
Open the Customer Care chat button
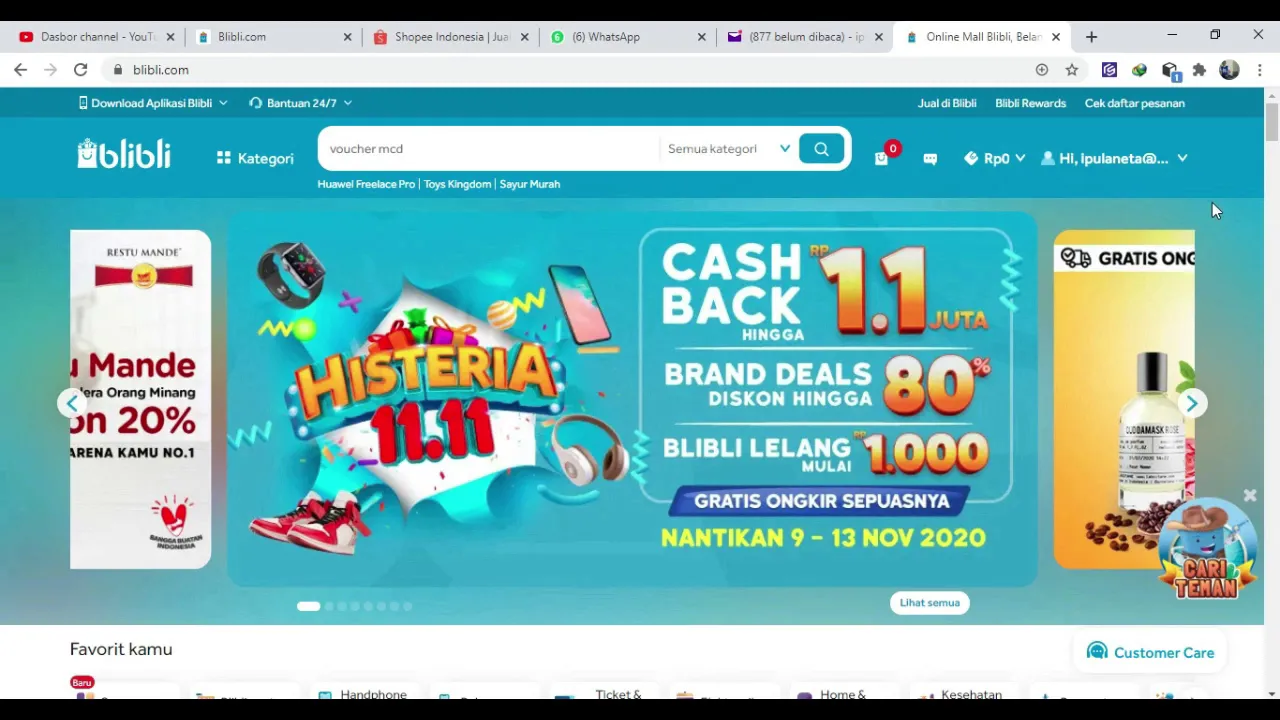[x=1150, y=652]
